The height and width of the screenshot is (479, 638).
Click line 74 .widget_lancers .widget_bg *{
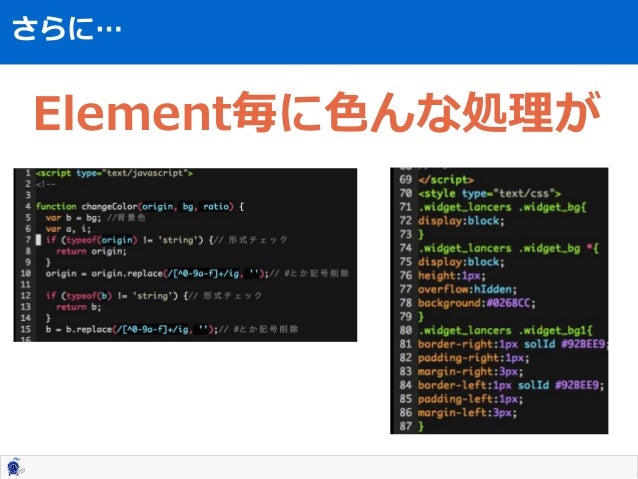(x=508, y=248)
